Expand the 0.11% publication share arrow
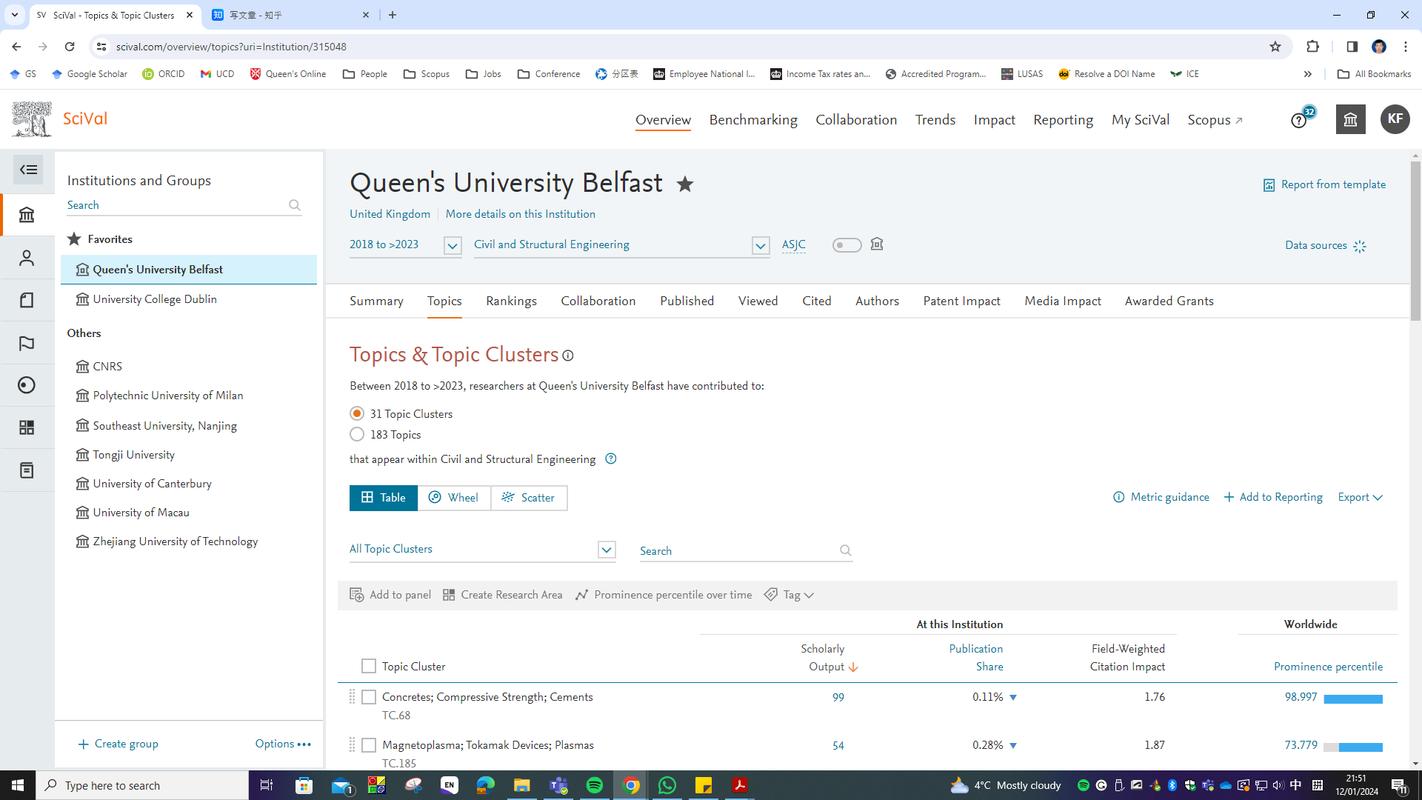Viewport: 1422px width, 800px height. 1013,698
